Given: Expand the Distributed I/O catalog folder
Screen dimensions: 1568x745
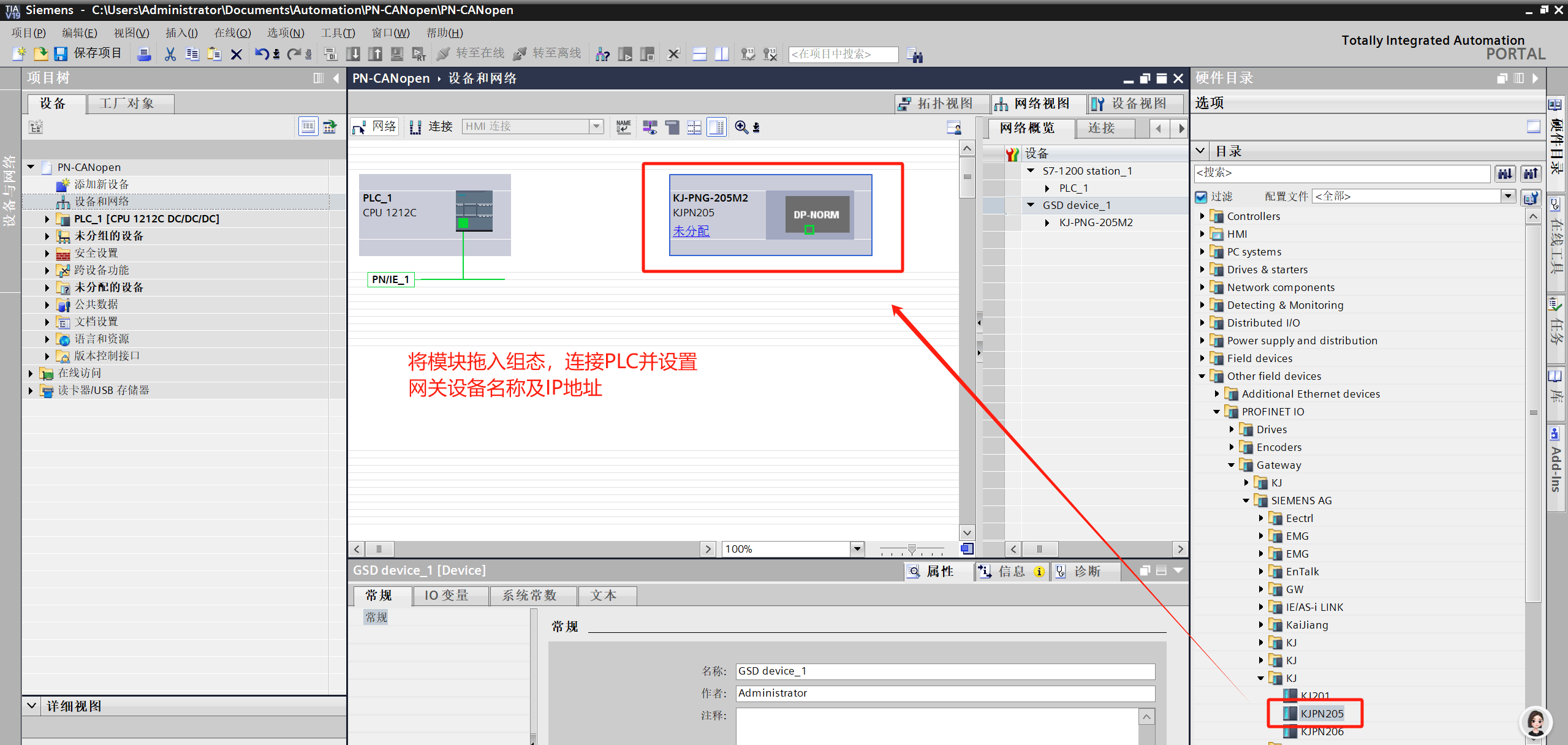Looking at the screenshot, I should coord(1202,323).
